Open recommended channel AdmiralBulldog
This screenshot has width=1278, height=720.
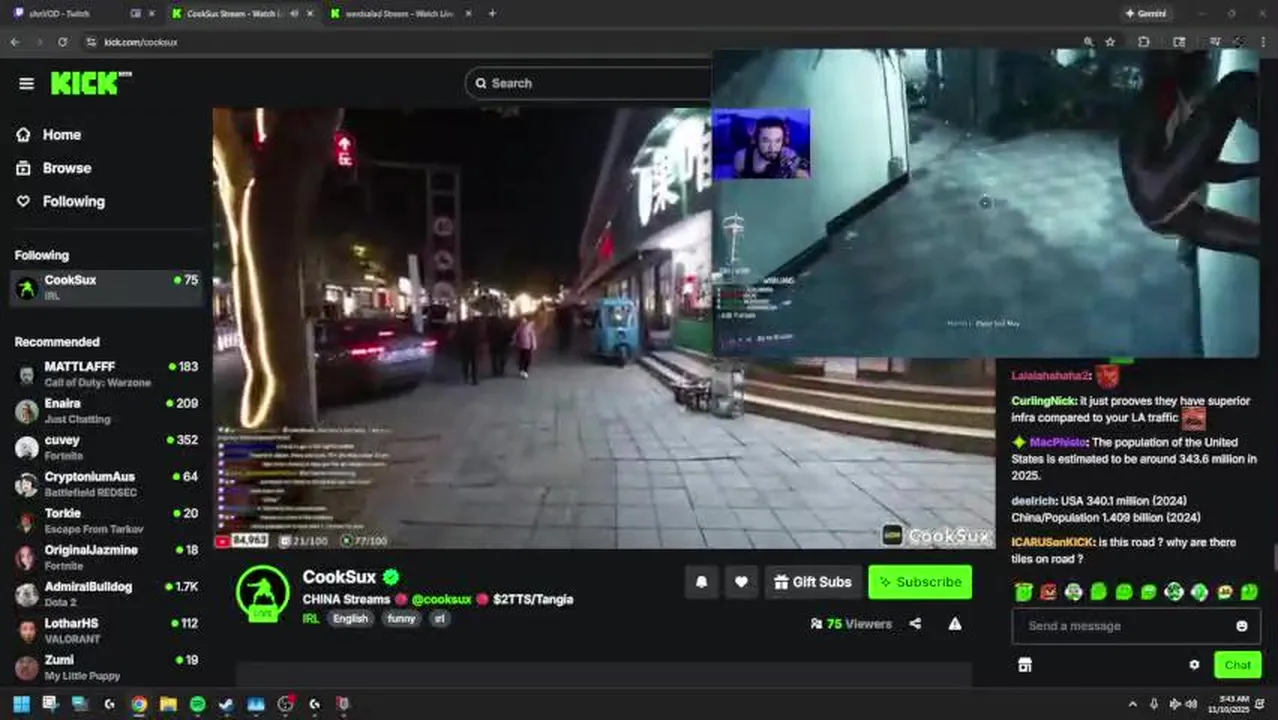point(105,594)
